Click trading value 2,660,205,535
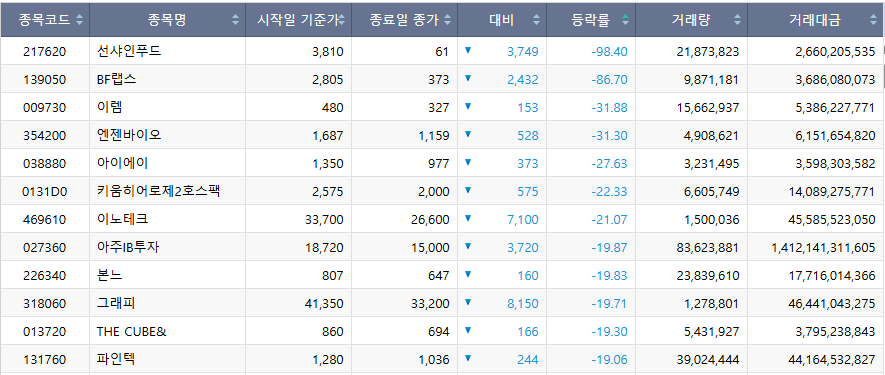The width and height of the screenshot is (885, 375). [835, 52]
